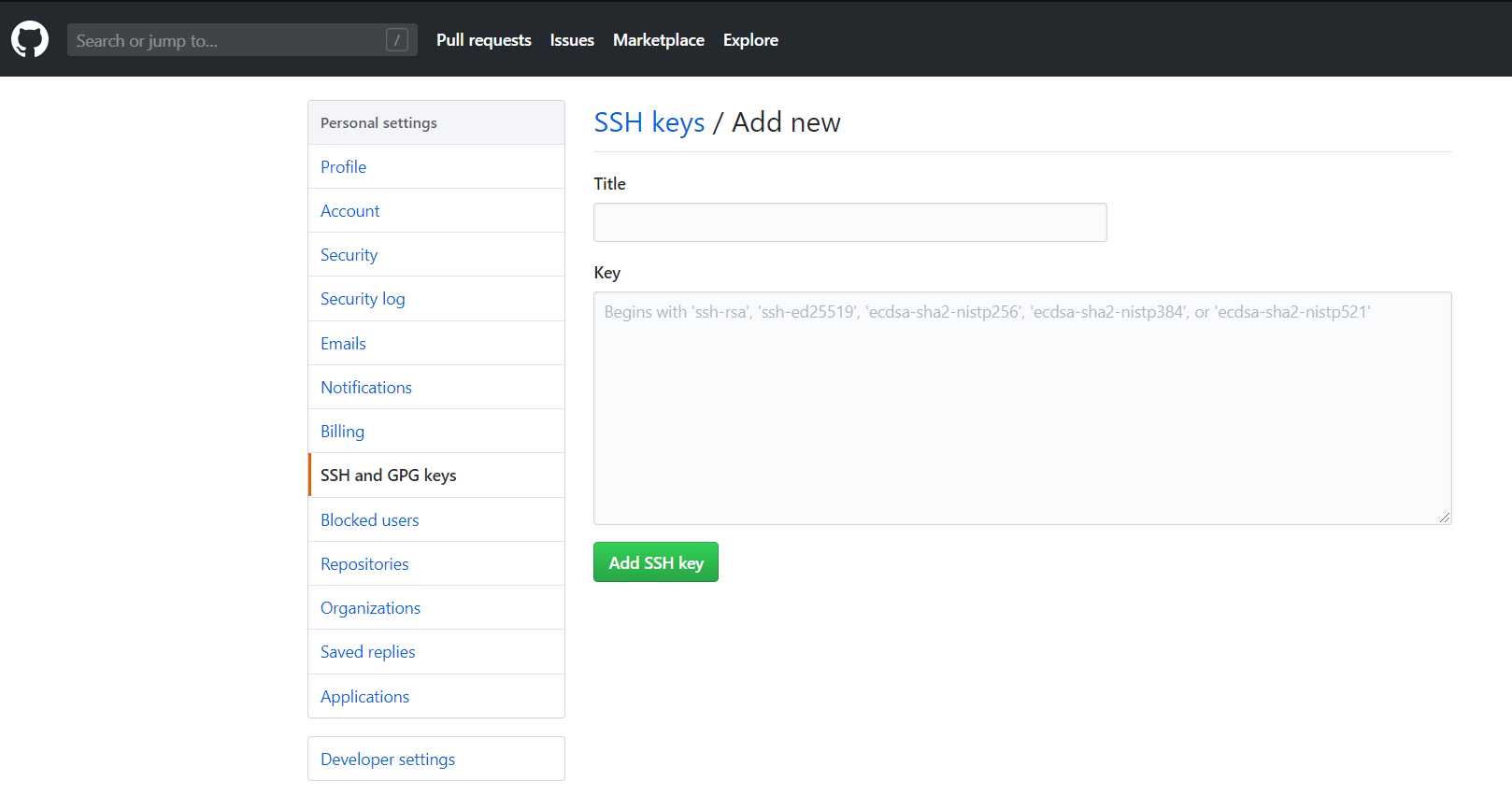1512x809 pixels.
Task: Click the Personal settings header
Action: (x=436, y=122)
